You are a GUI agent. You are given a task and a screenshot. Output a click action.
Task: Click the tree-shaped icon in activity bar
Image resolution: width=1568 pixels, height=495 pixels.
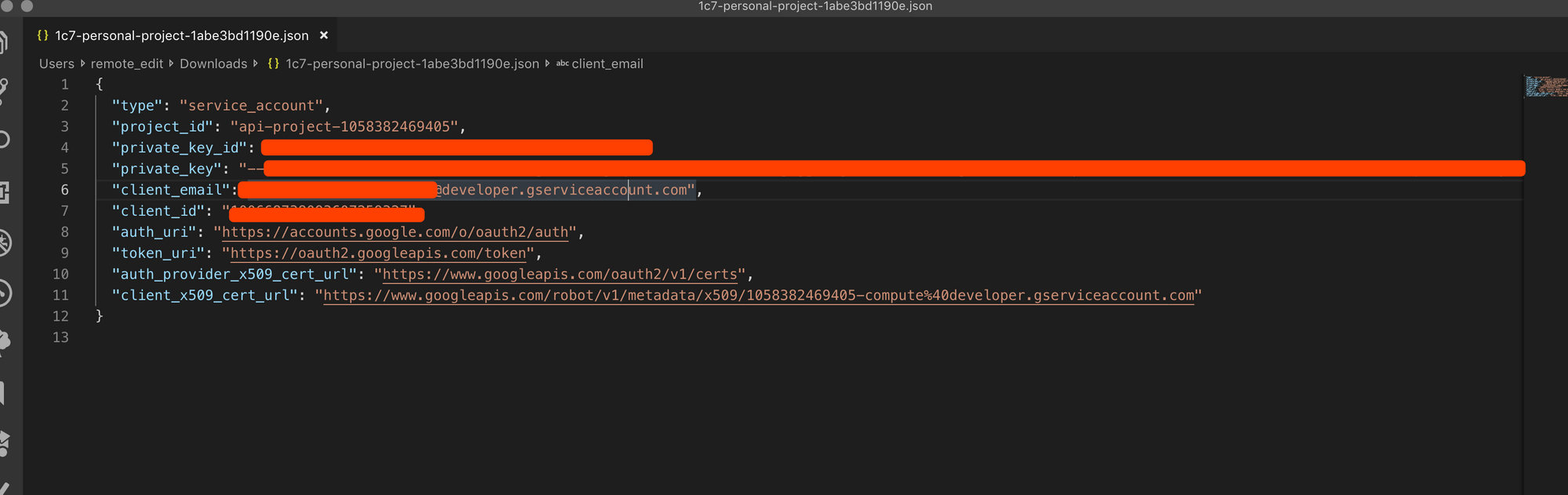(x=4, y=341)
